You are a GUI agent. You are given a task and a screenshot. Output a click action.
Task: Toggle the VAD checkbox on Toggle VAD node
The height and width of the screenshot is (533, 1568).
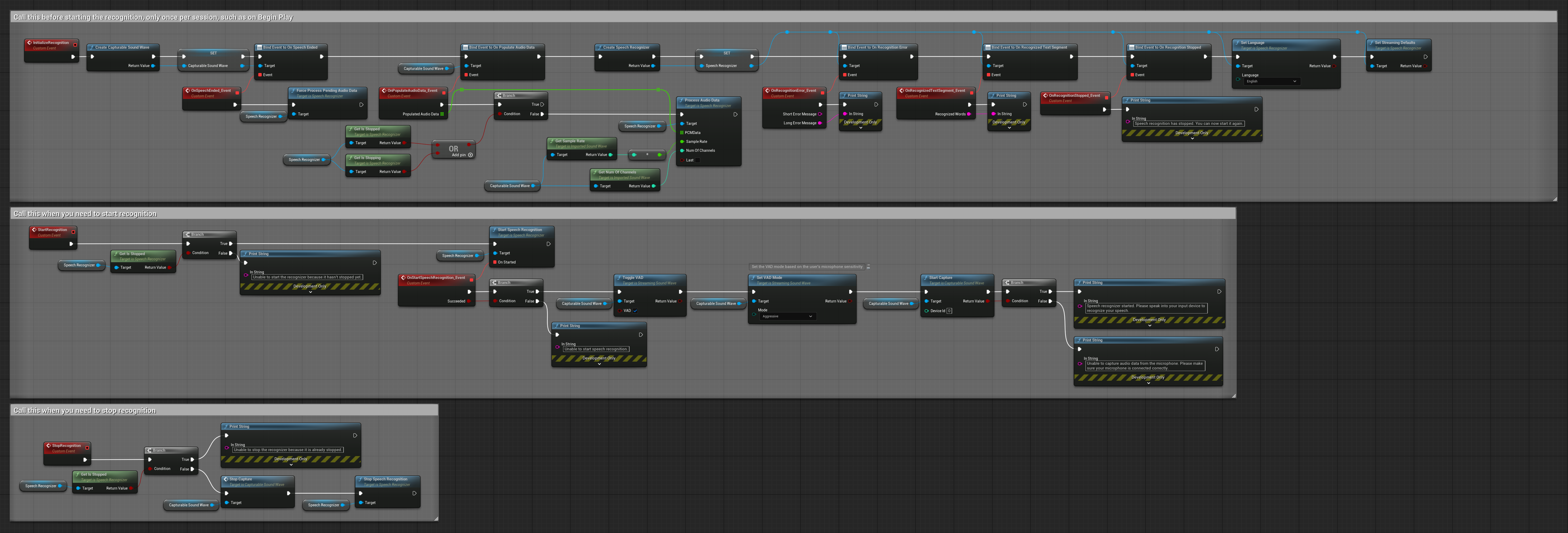(x=635, y=311)
